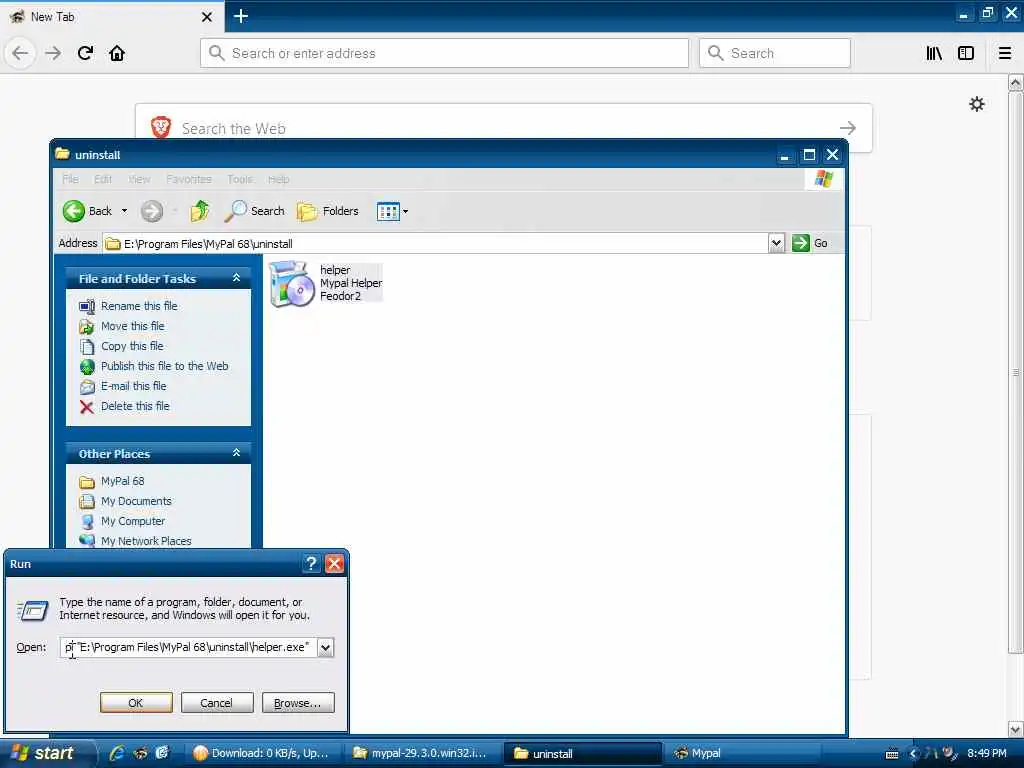The width and height of the screenshot is (1024, 768).
Task: Open My Documents in Other Places
Action: coord(136,501)
